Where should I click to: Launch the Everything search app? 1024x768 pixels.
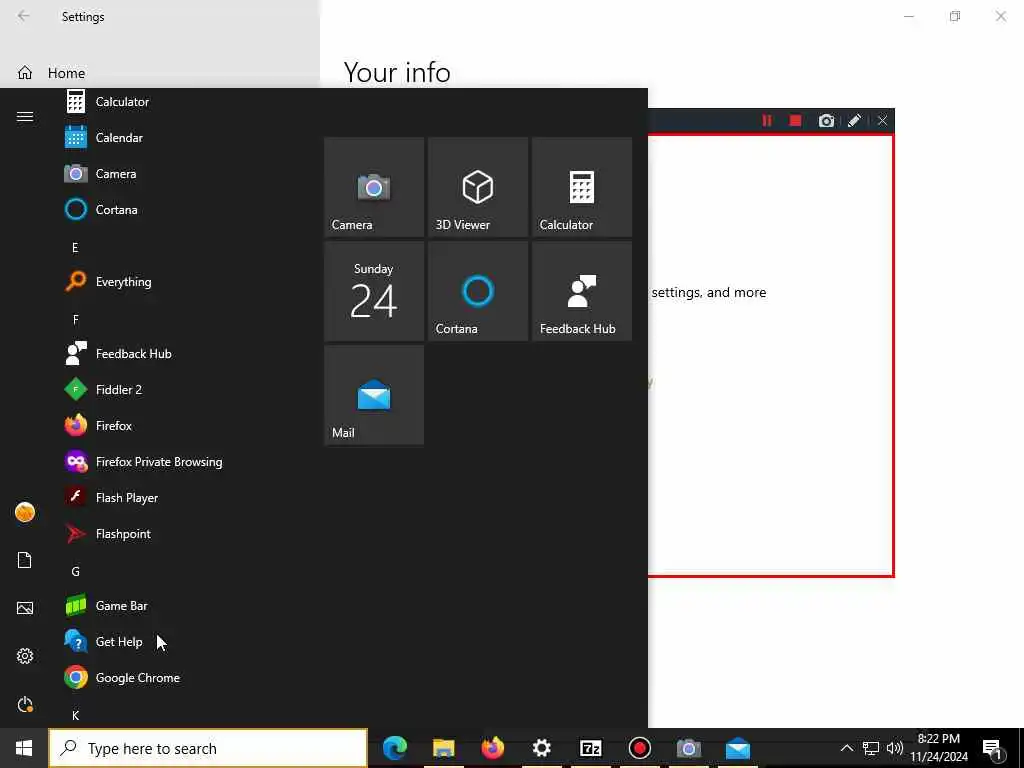tap(185, 281)
